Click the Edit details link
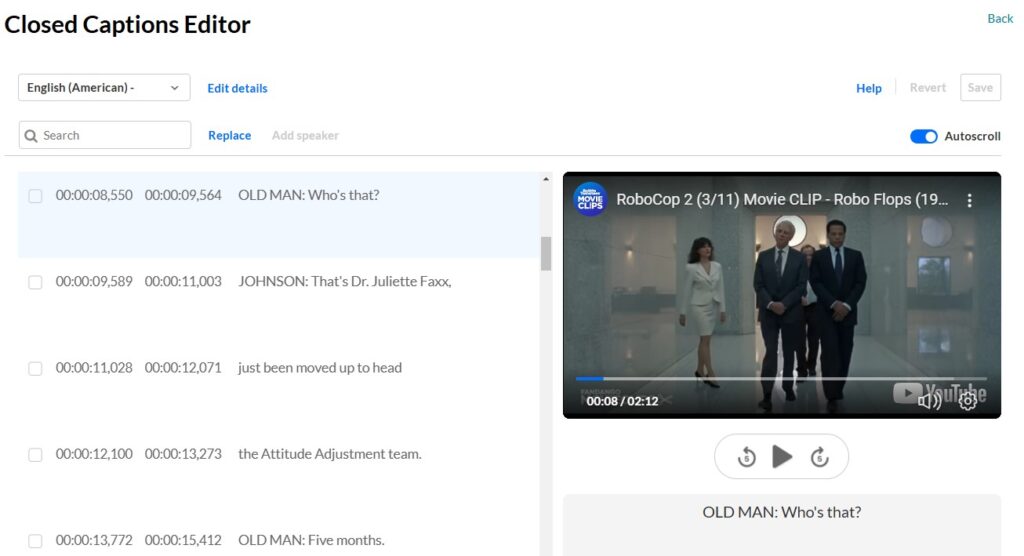1024x556 pixels. click(x=237, y=88)
